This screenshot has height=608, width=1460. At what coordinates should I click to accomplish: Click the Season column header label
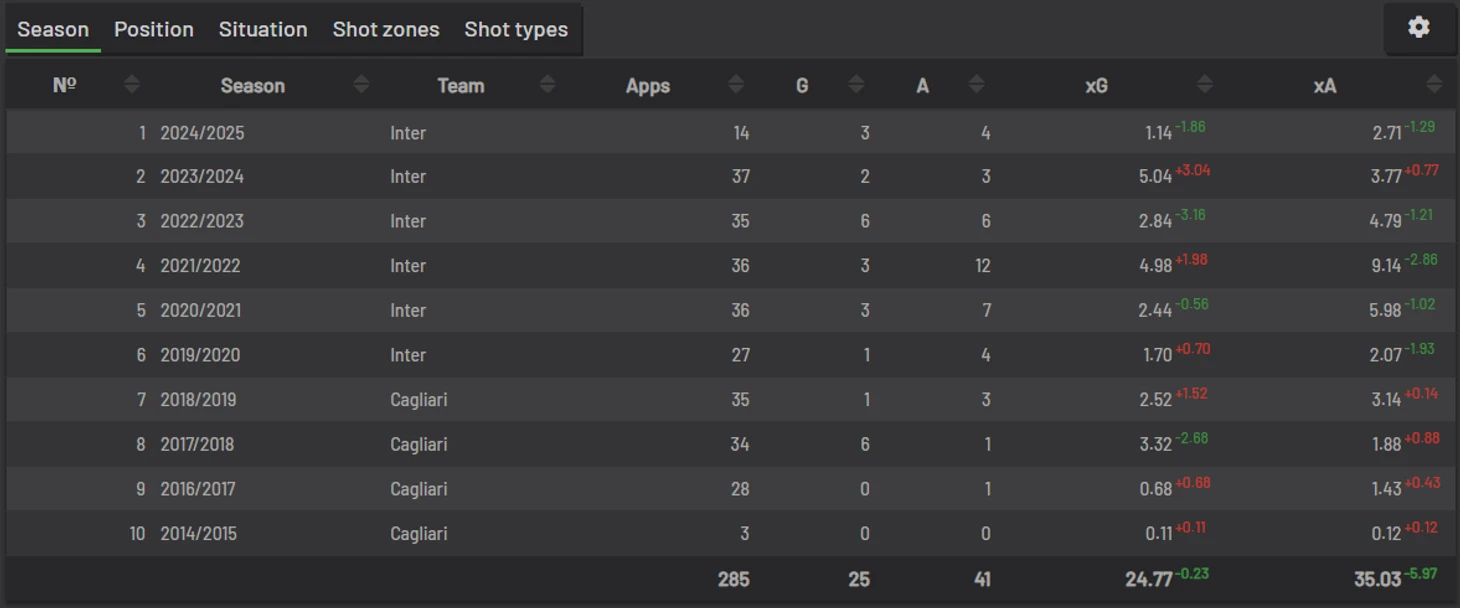[x=253, y=86]
